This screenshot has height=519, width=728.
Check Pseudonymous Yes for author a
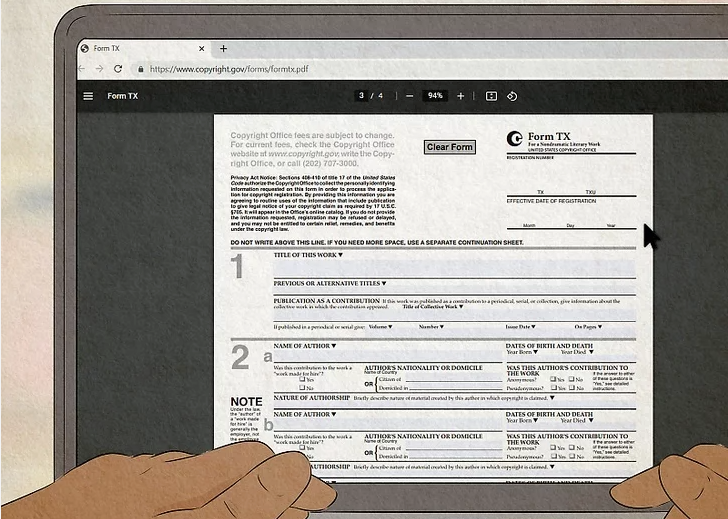pyautogui.click(x=553, y=388)
